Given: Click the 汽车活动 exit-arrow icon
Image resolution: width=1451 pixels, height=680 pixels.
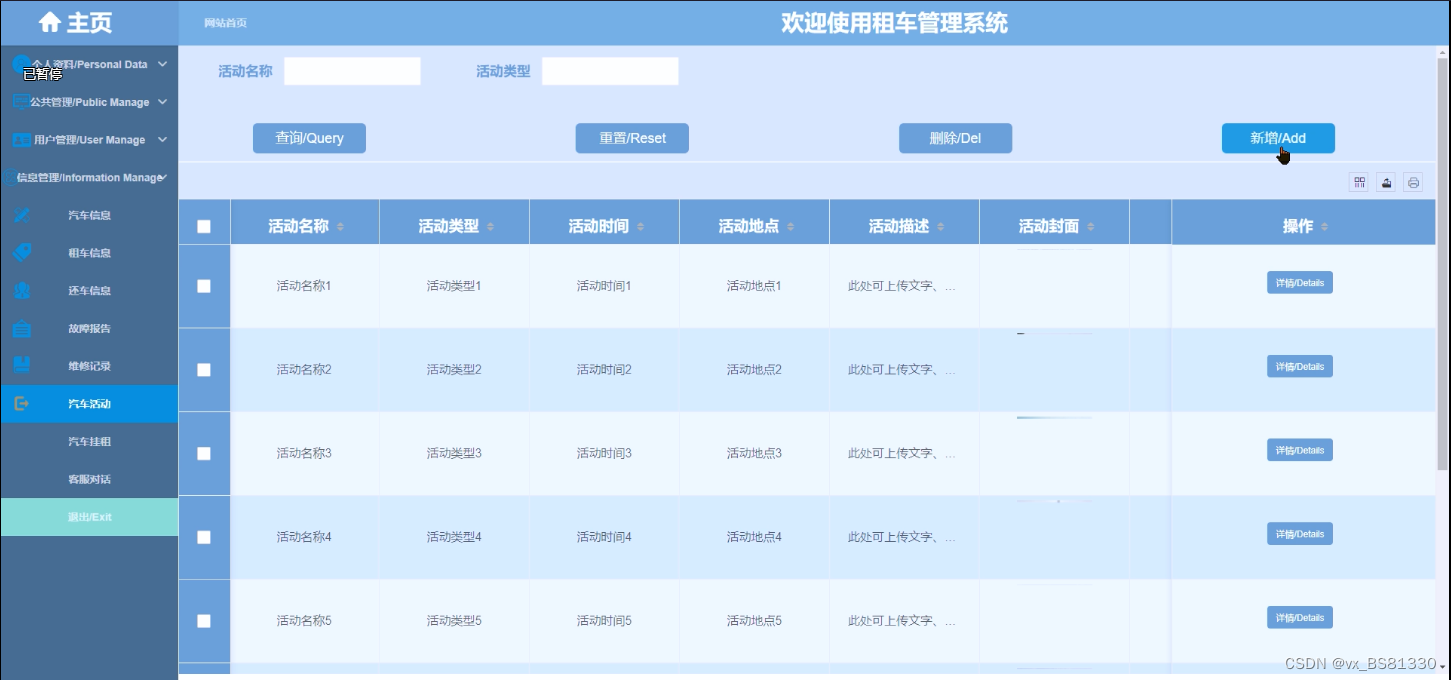Looking at the screenshot, I should point(22,404).
